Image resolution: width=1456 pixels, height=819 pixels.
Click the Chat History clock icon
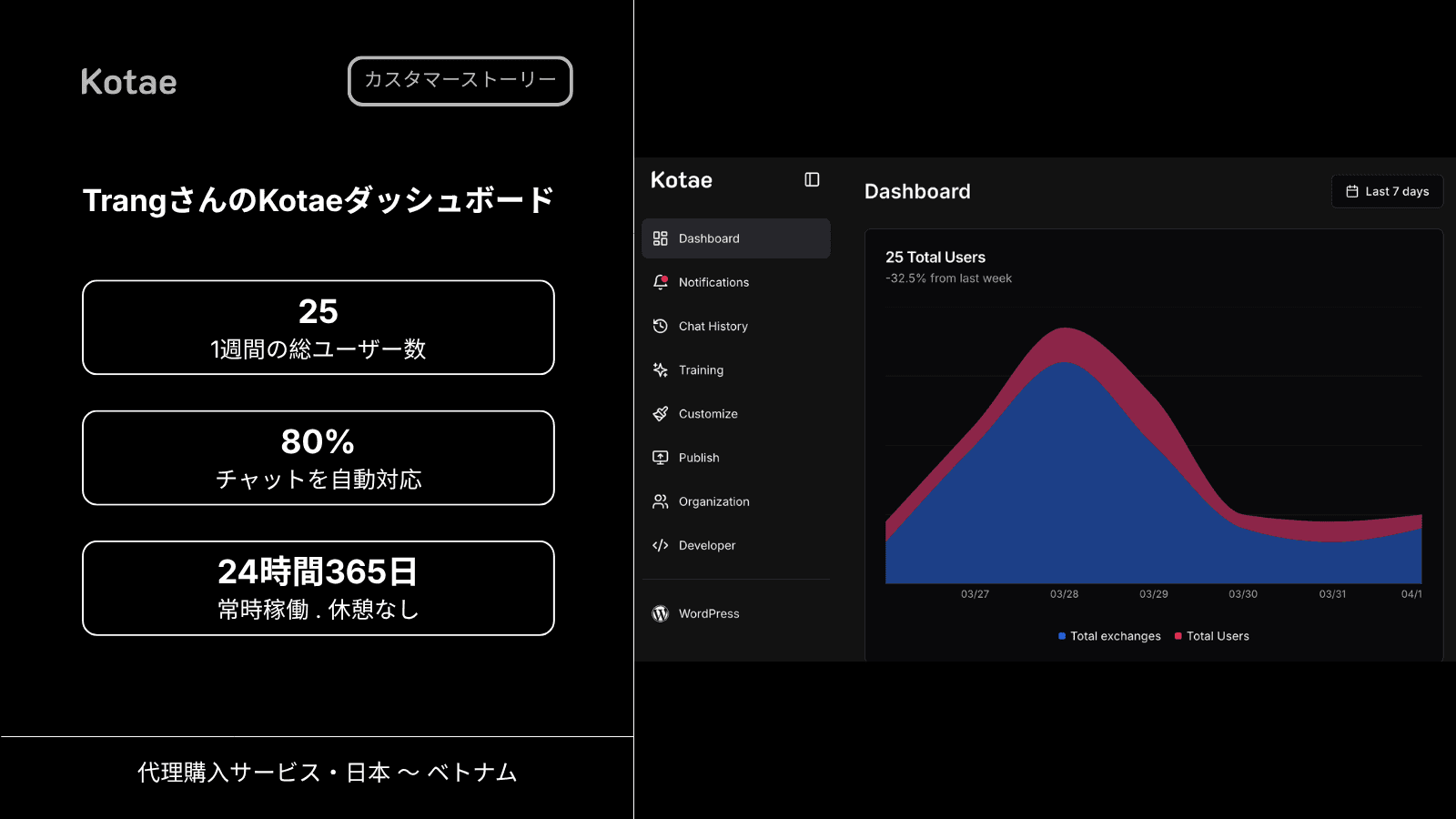tap(661, 326)
